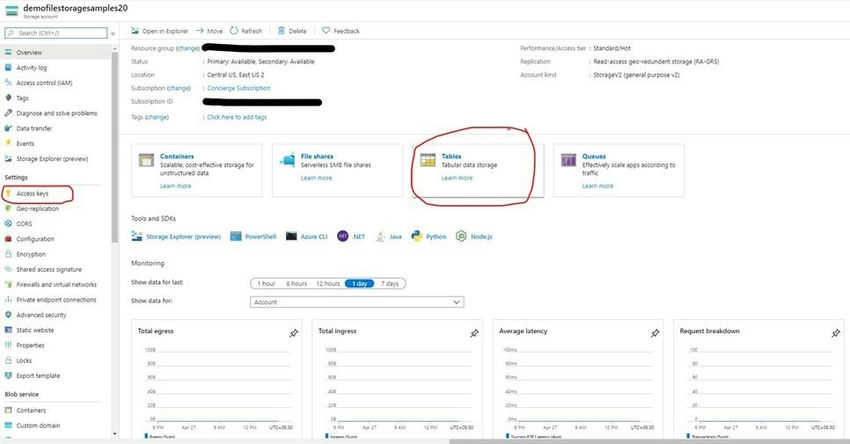Click the Concierge Subscription link
850x444 pixels.
(239, 88)
